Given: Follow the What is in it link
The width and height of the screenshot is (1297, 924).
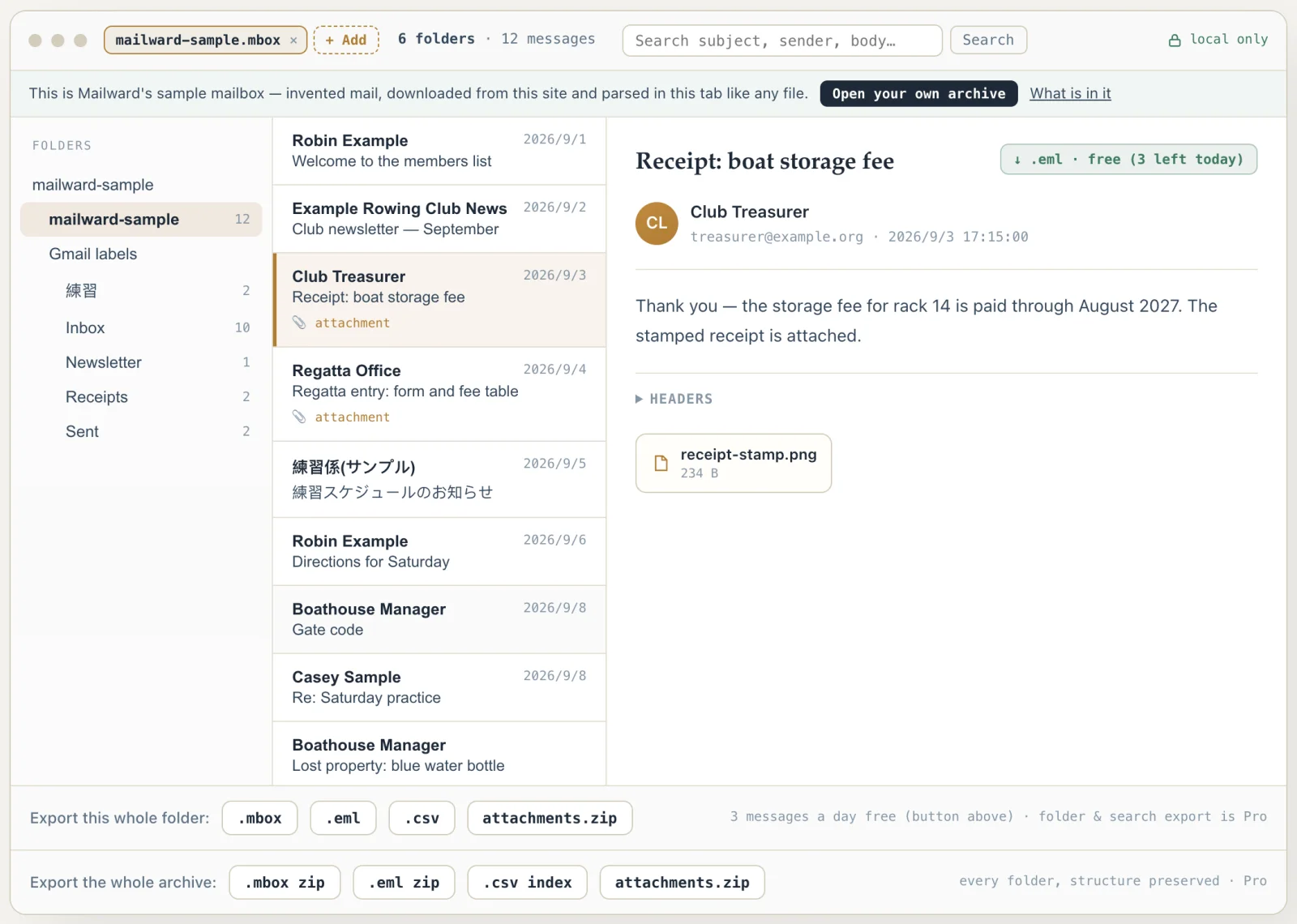Looking at the screenshot, I should 1070,93.
